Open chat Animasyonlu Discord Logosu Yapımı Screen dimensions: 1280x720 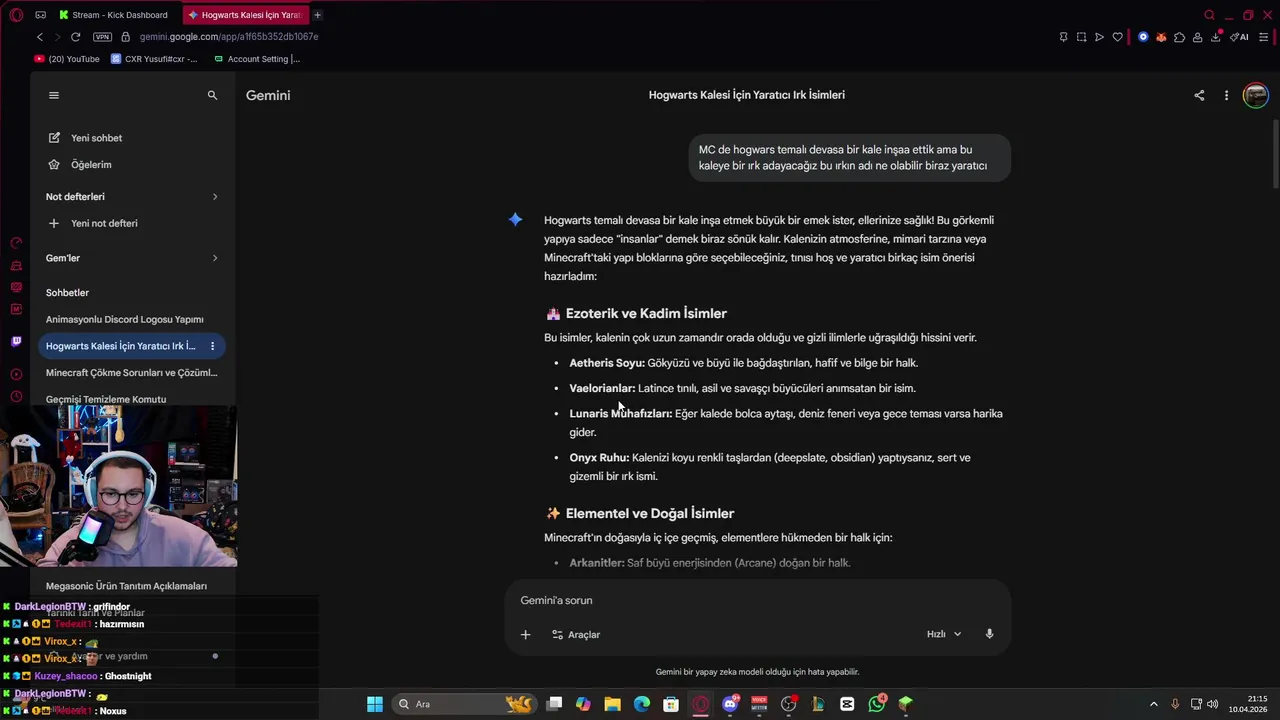[x=125, y=319]
